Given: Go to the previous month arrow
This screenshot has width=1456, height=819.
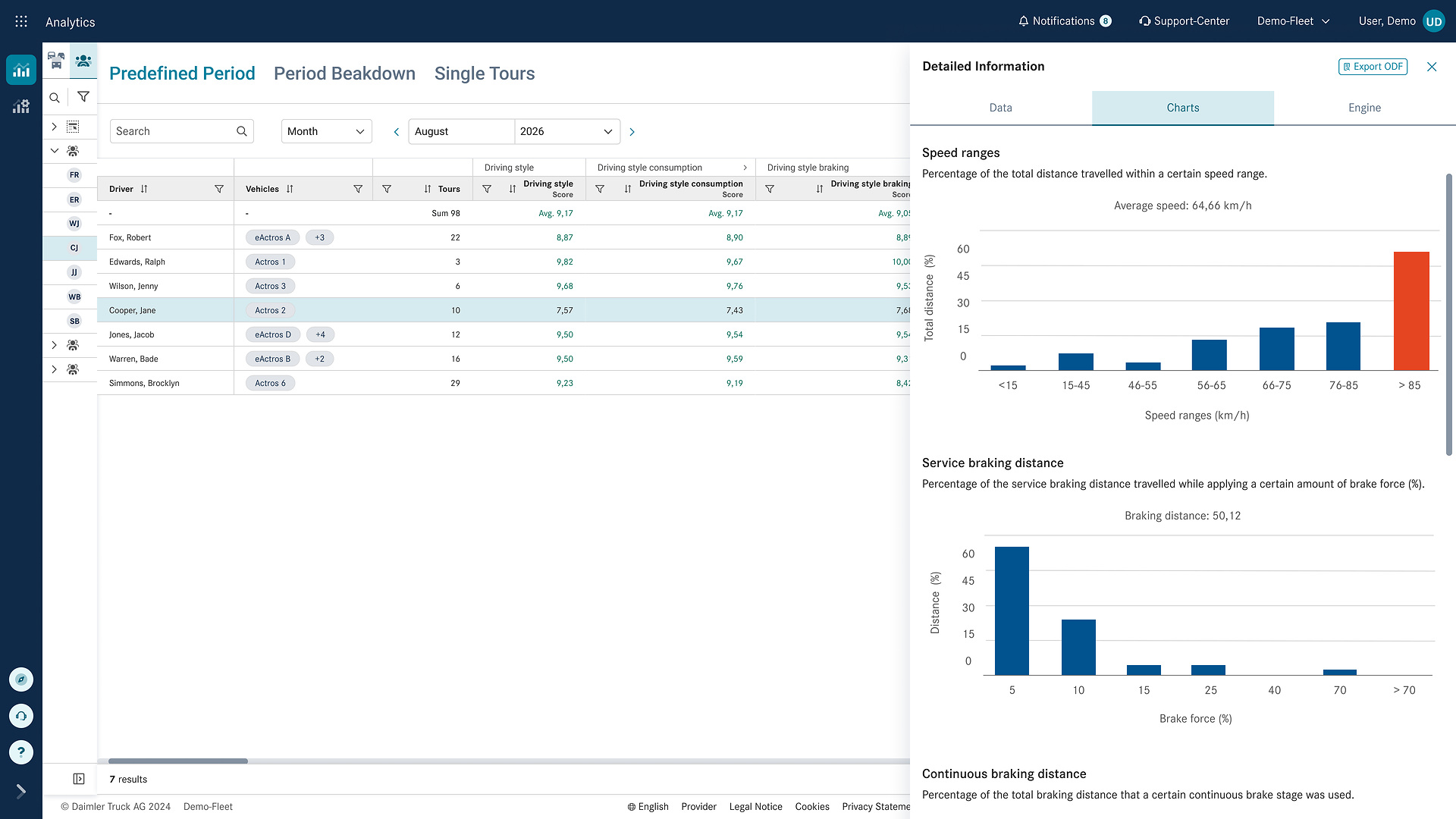Looking at the screenshot, I should click(396, 132).
